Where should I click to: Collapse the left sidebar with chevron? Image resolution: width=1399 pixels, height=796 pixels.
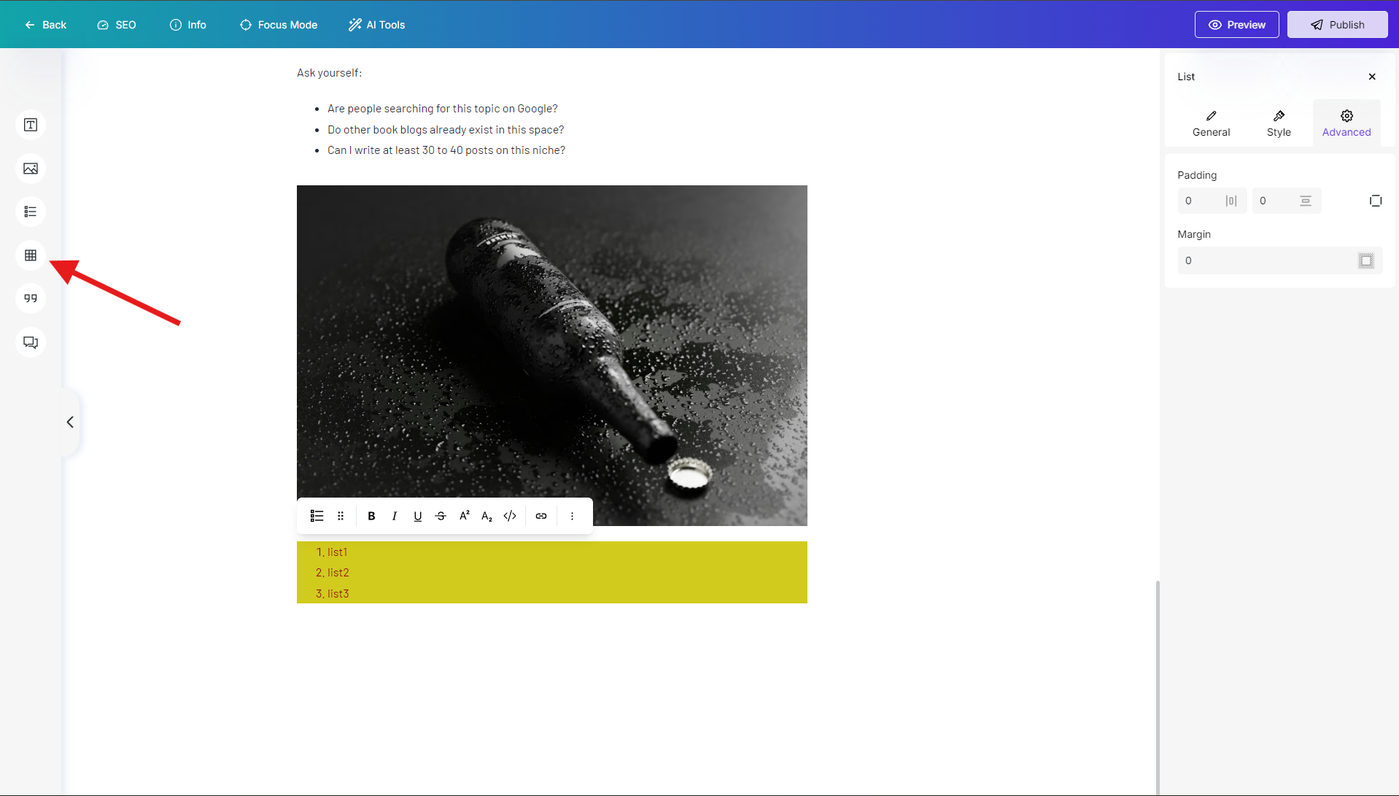pos(70,422)
